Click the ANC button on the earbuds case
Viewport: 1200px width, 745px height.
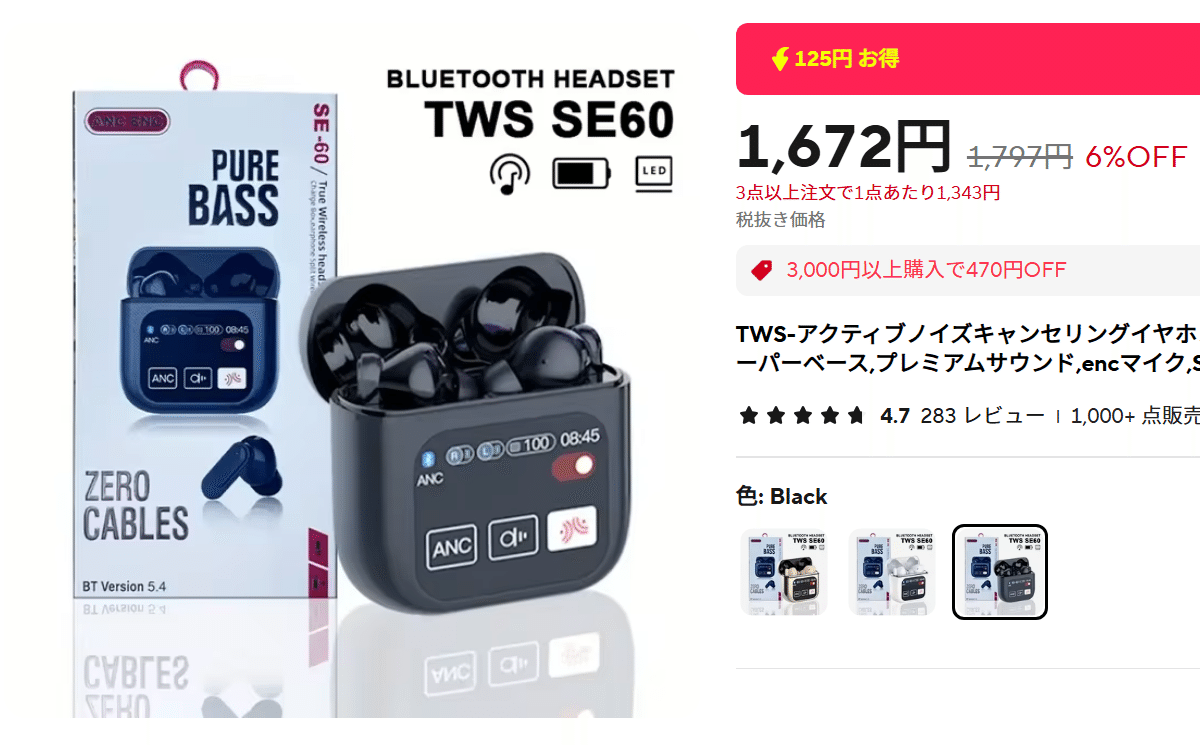[x=452, y=549]
